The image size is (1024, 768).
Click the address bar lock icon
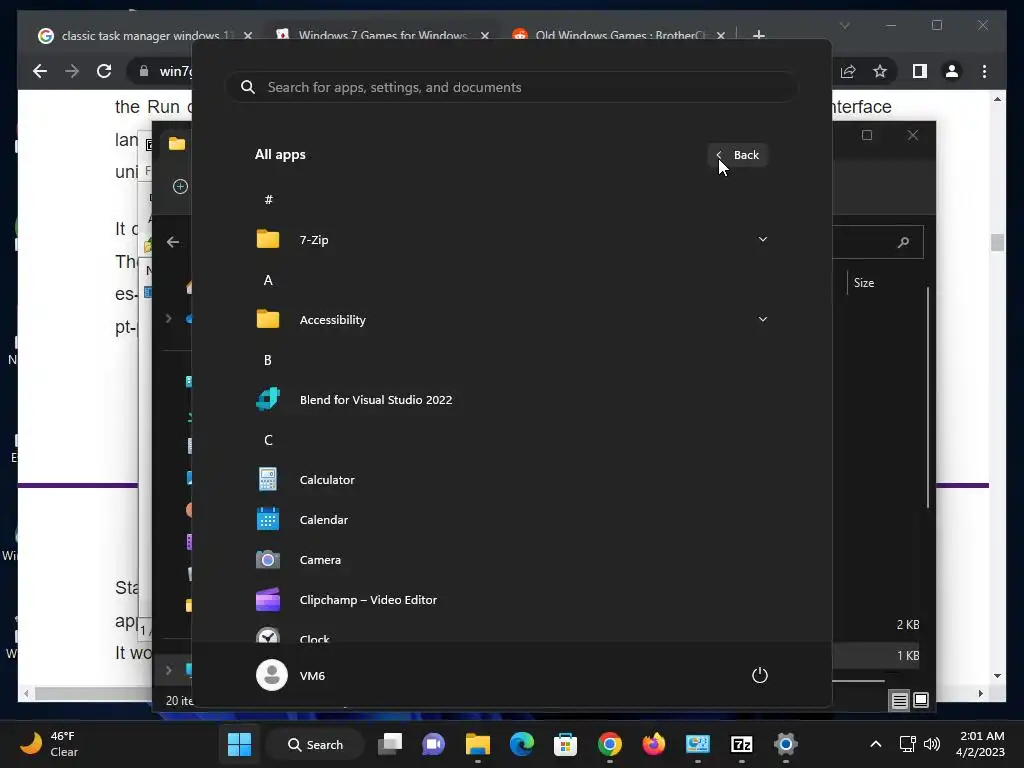(x=144, y=71)
